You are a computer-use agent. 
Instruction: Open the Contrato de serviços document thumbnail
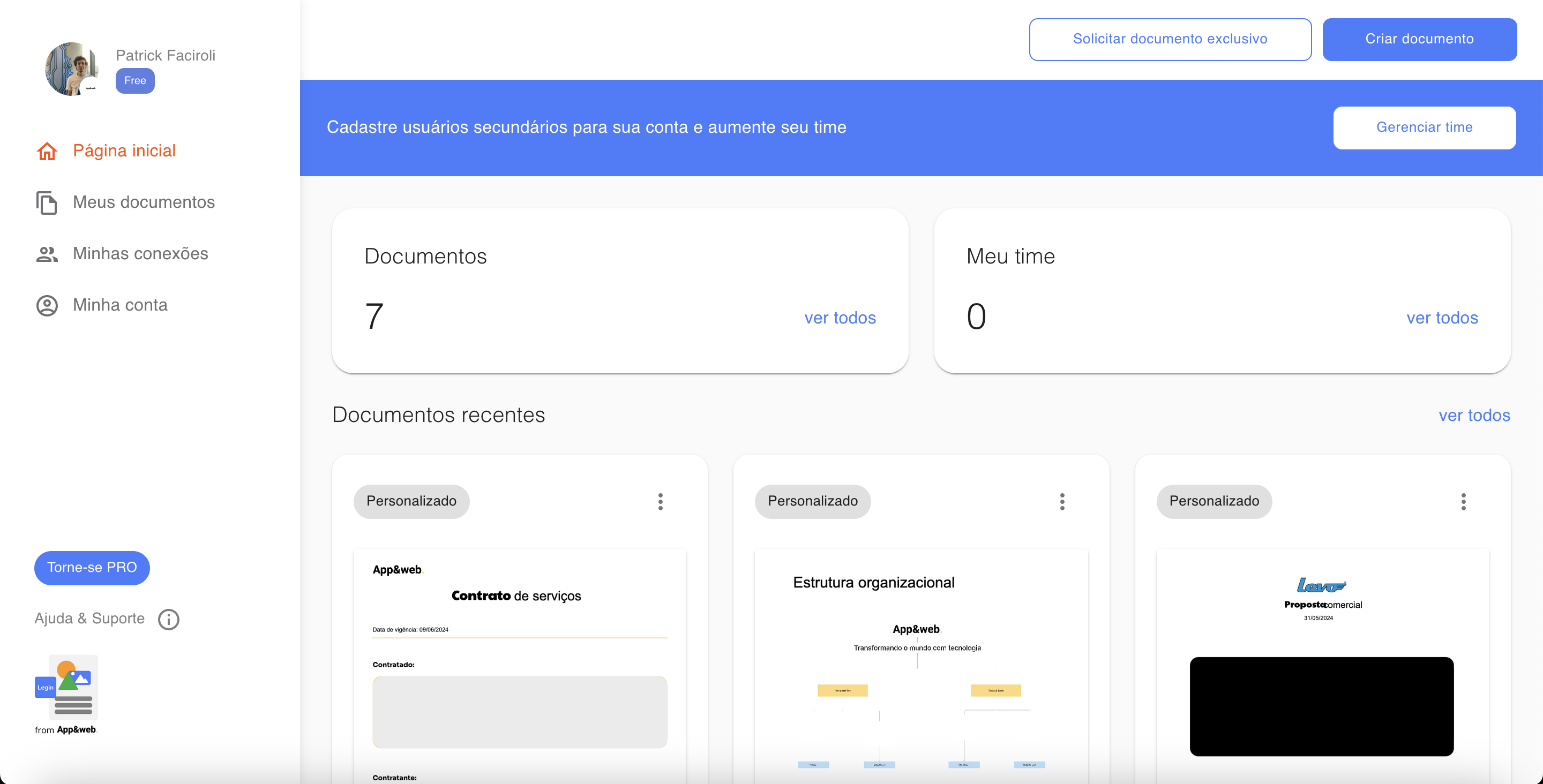519,665
